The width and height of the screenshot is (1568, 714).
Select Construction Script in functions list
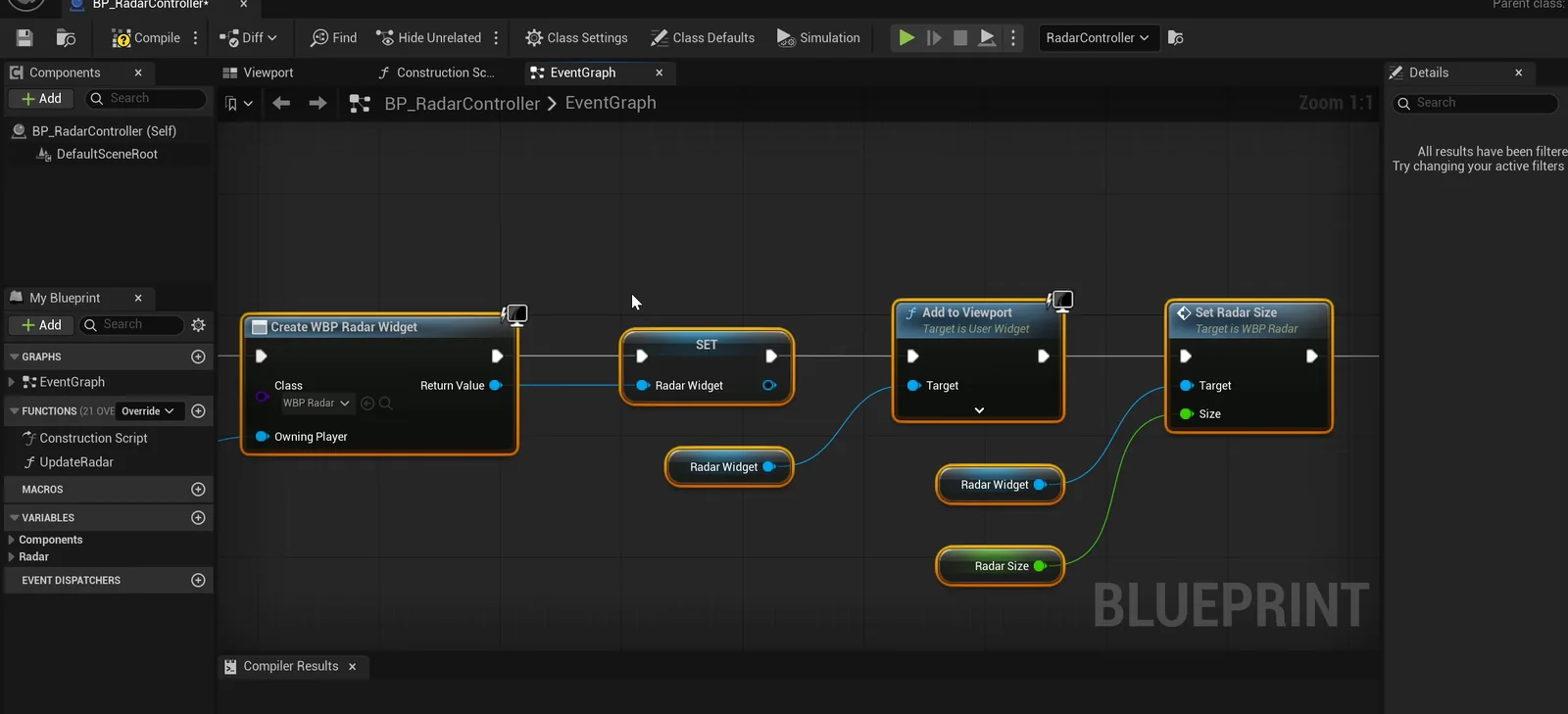93,439
